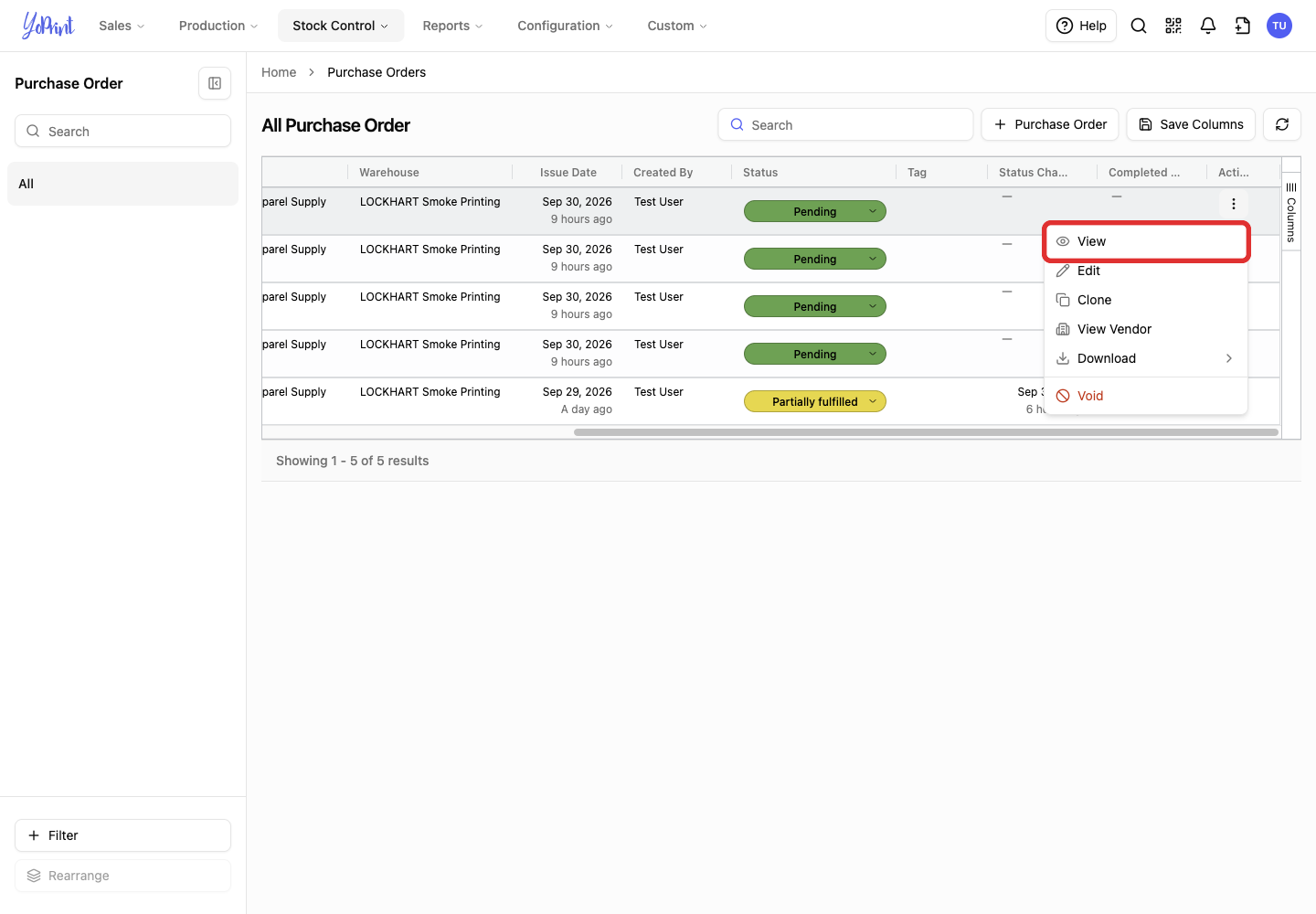Create a new Purchase Order
This screenshot has width=1316, height=914.
point(1050,124)
